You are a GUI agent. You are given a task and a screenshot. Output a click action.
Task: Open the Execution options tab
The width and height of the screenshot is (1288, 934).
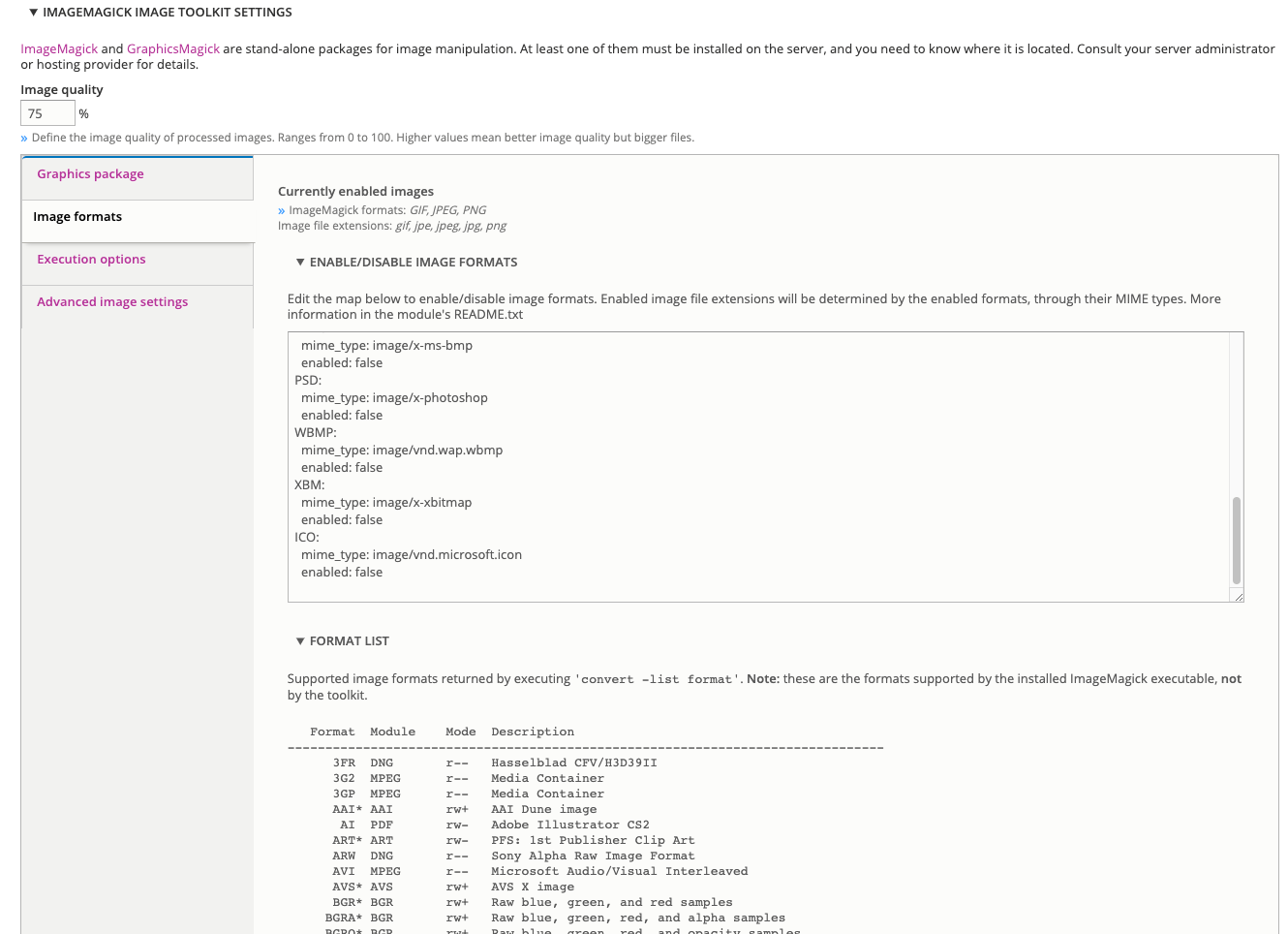138,264
